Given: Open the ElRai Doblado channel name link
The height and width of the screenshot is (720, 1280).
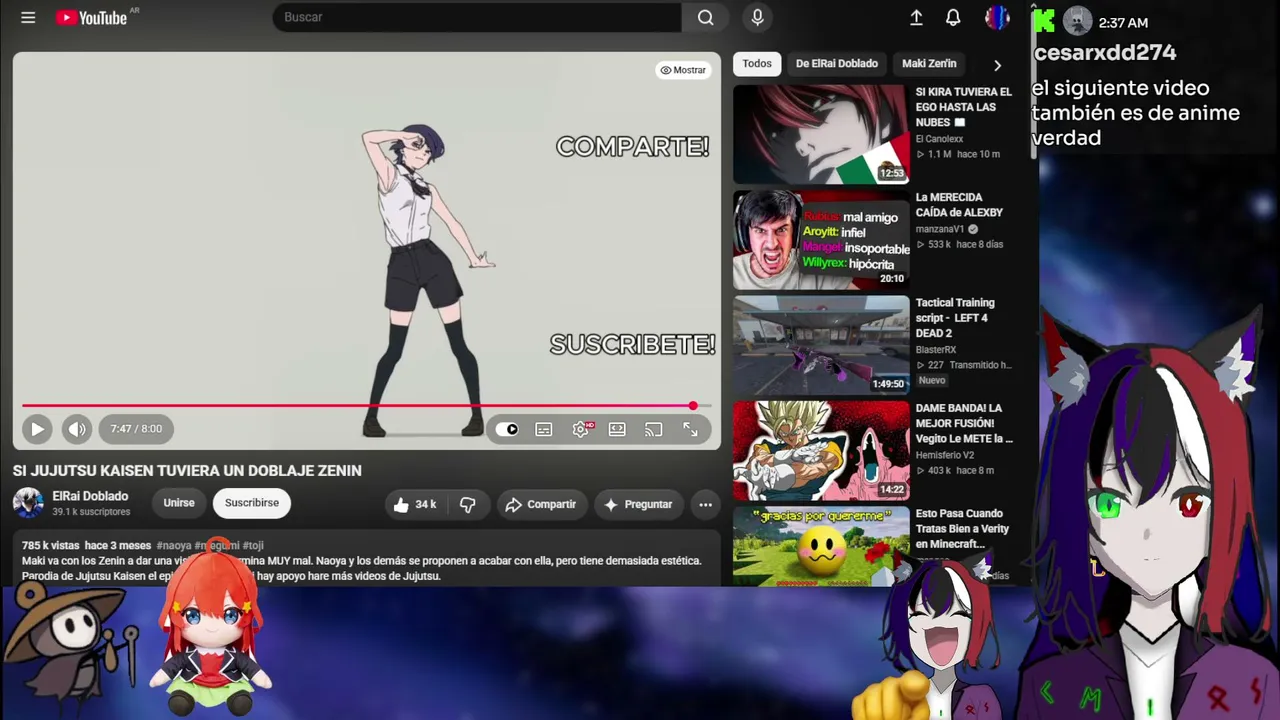Looking at the screenshot, I should (90, 496).
